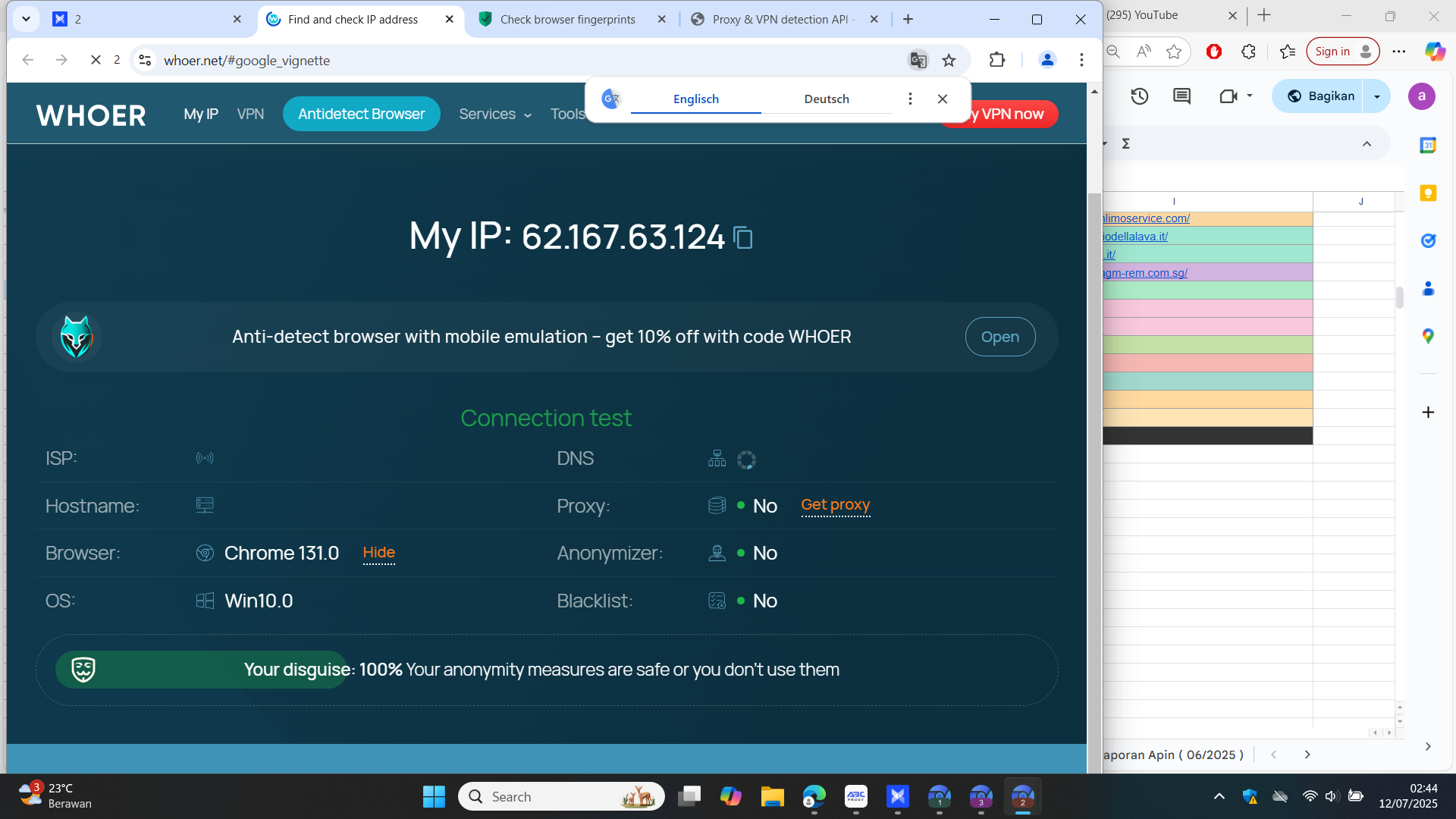This screenshot has width=1456, height=819.
Task: Start a Meet call from Sheets camera icon
Action: pos(1228,96)
